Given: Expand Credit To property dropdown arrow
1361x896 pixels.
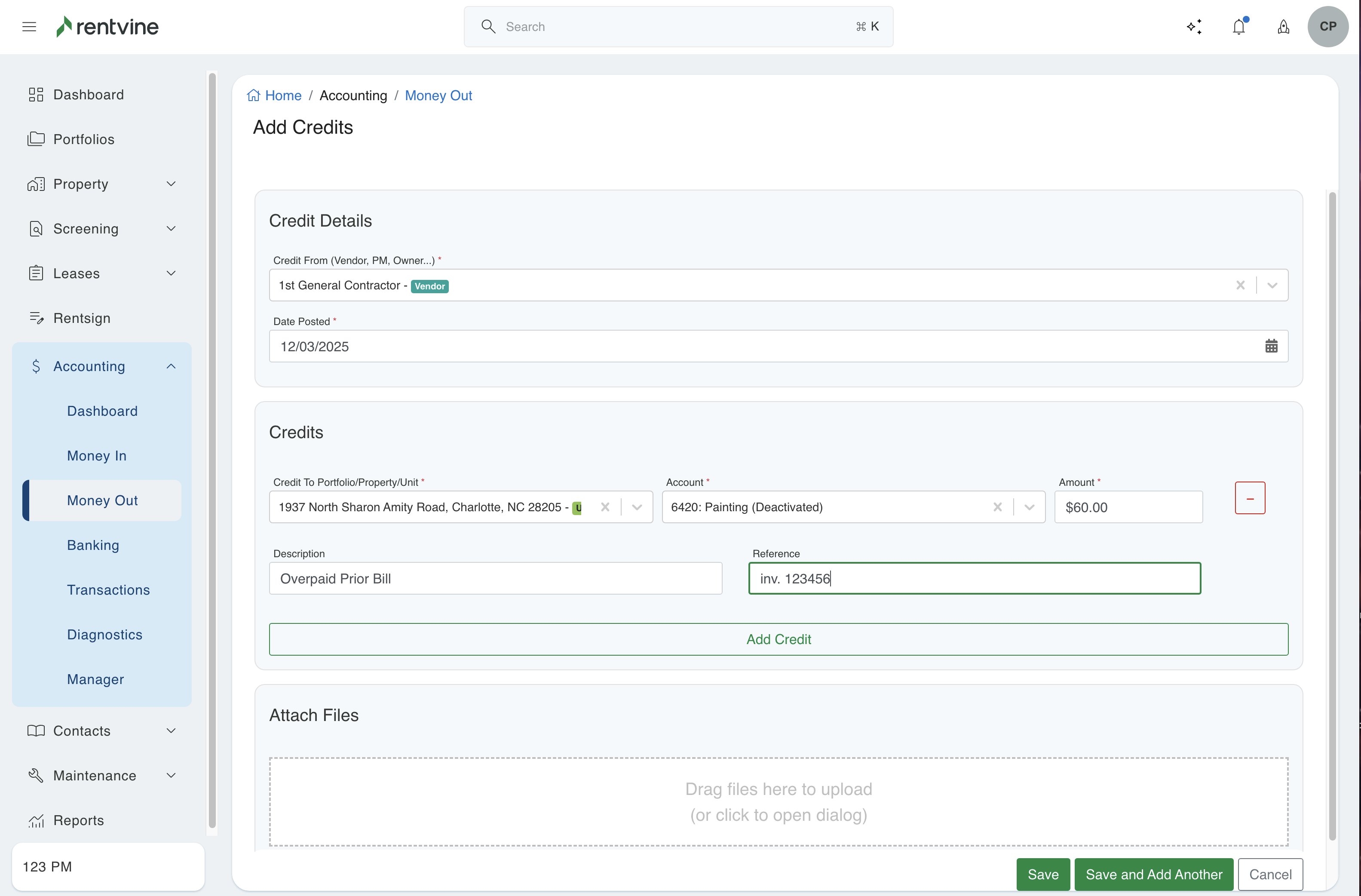Looking at the screenshot, I should tap(637, 506).
